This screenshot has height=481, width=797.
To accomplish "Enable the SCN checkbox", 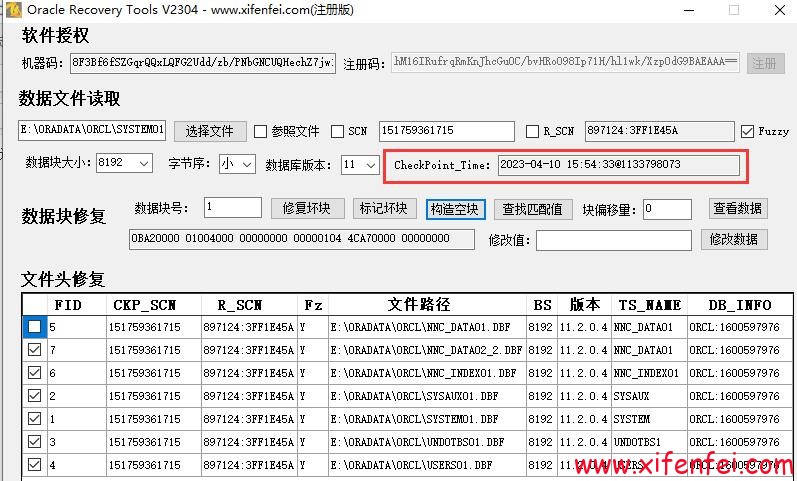I will point(338,132).
